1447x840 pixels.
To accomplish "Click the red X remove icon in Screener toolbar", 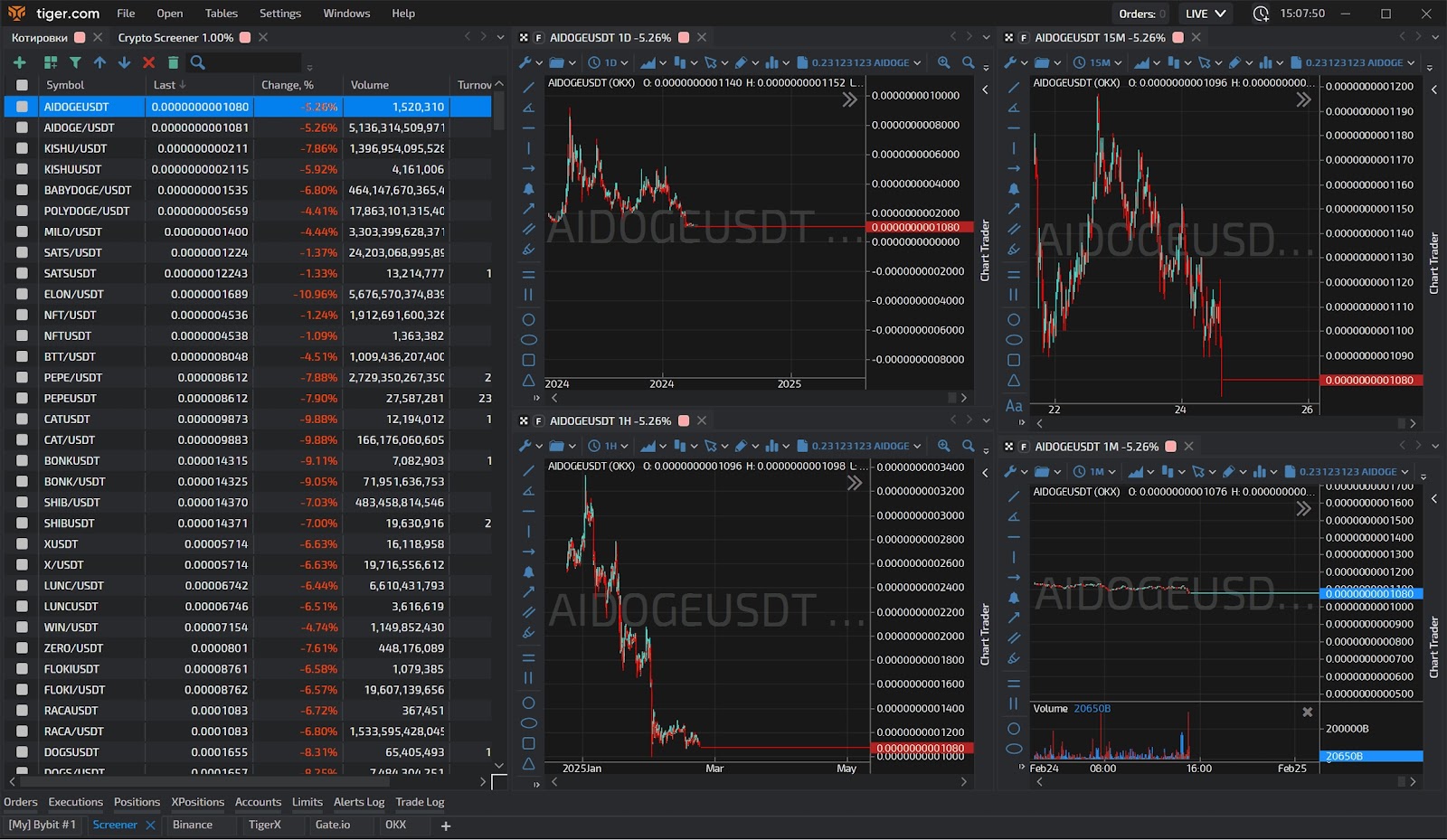I will [x=148, y=62].
